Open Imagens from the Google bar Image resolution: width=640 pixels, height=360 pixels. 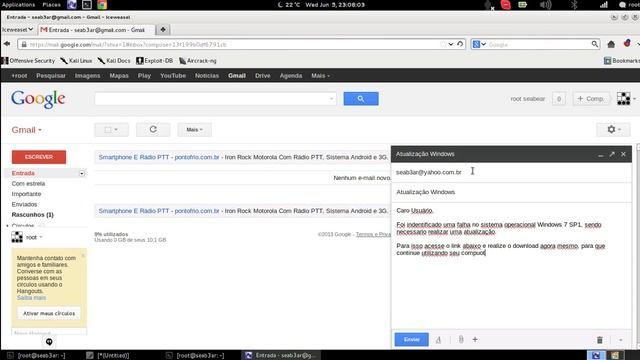coord(87,76)
